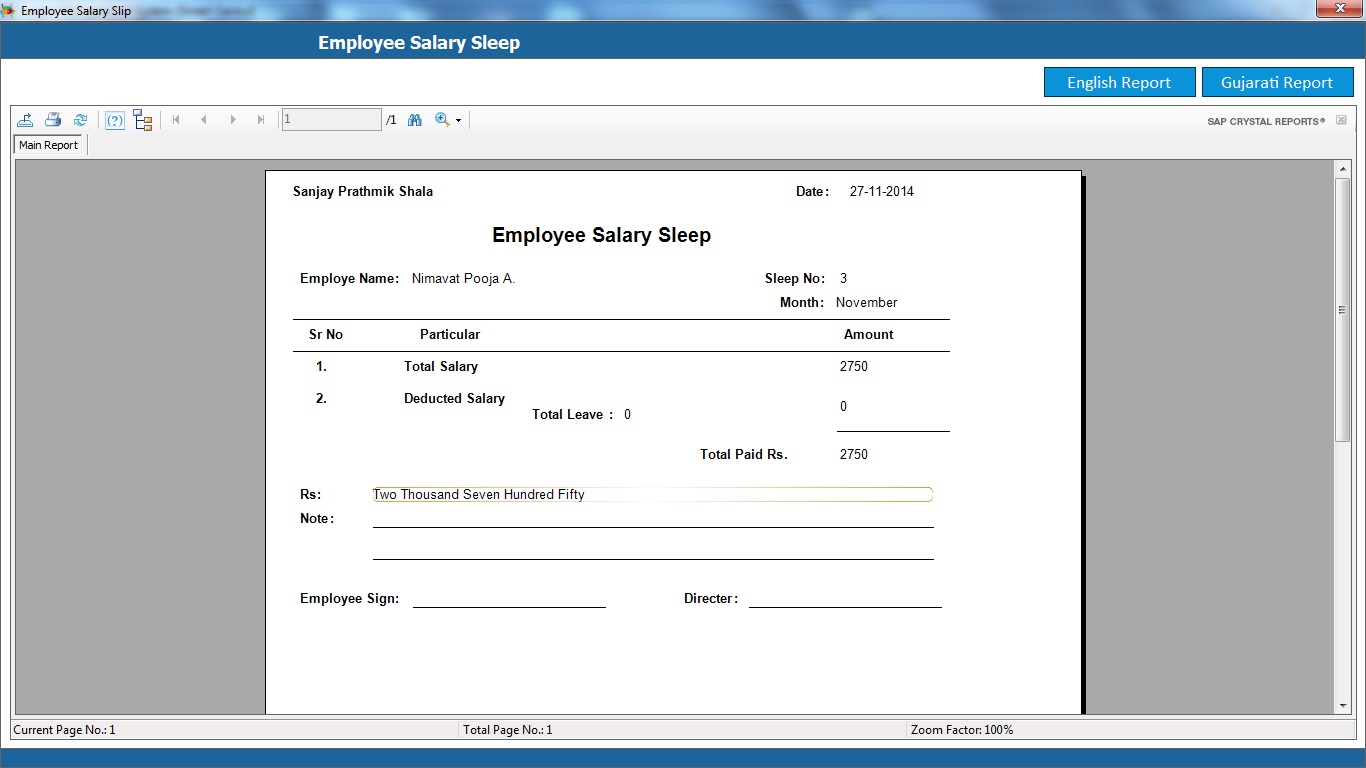The height and width of the screenshot is (768, 1366).
Task: Click the Deducted Salary row label
Action: pos(454,398)
